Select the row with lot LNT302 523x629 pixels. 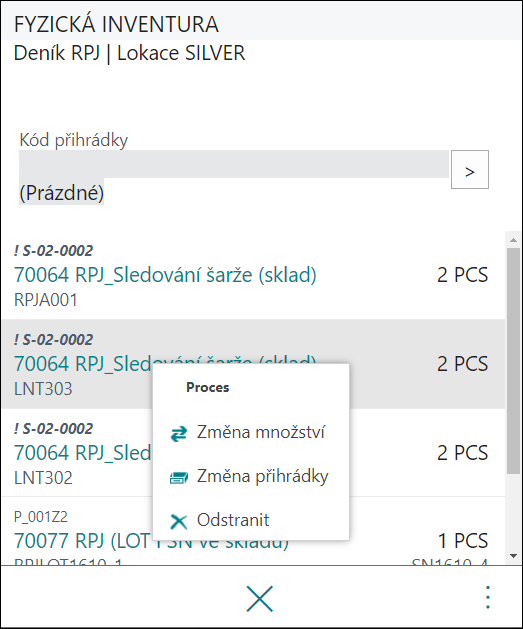tap(253, 452)
